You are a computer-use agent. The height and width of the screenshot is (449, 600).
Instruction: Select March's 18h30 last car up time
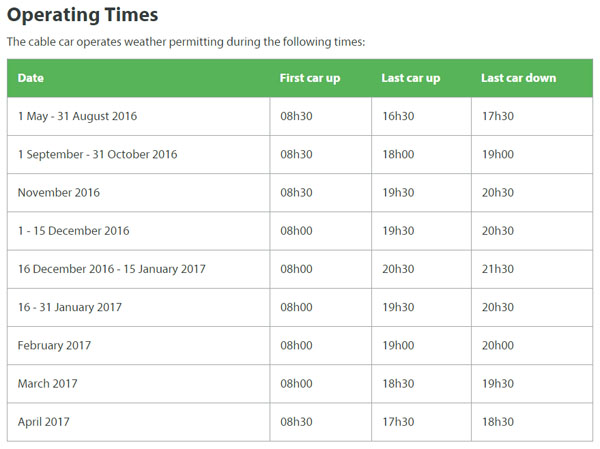pos(398,384)
